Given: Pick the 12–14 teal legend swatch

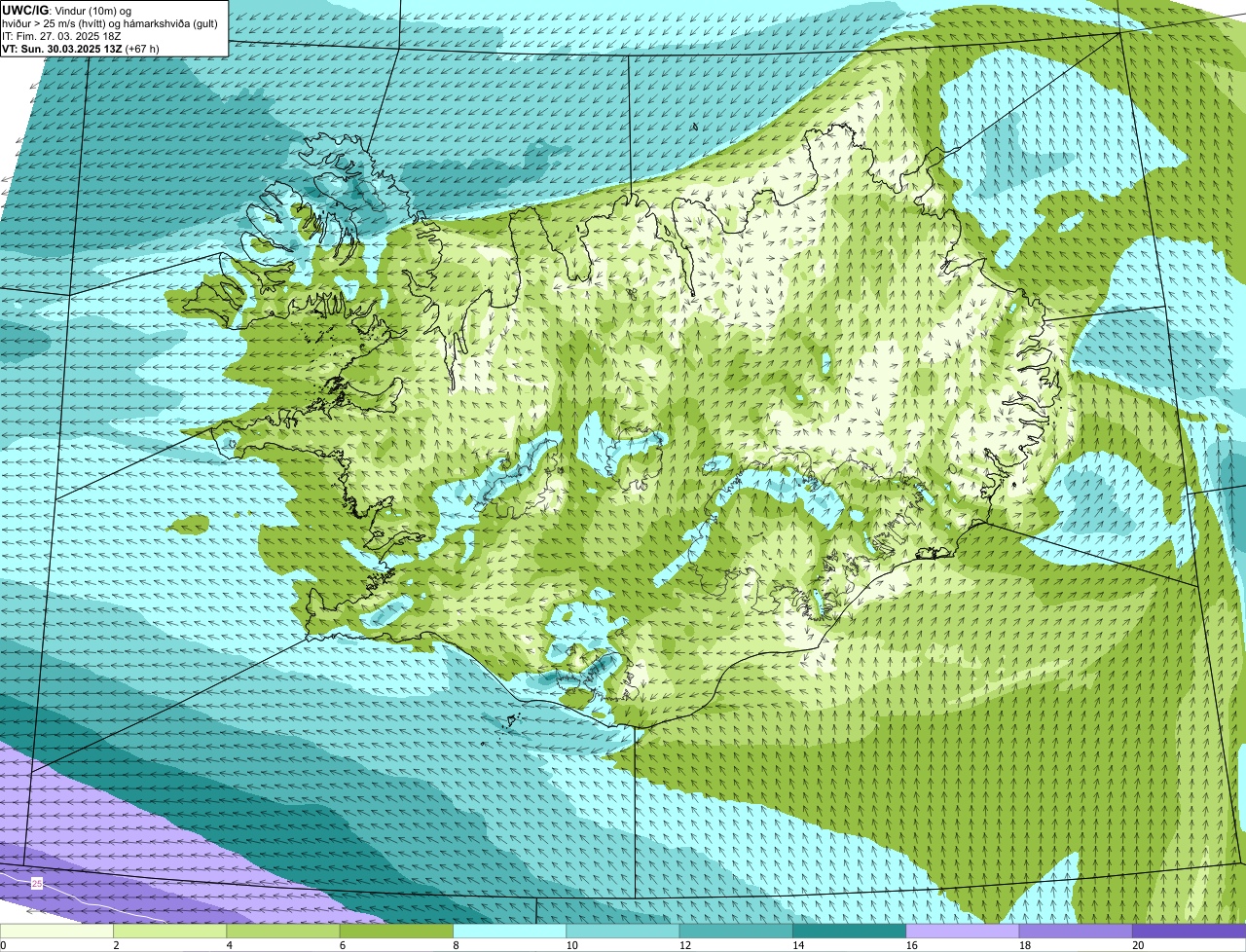Looking at the screenshot, I should pyautogui.click(x=736, y=931).
